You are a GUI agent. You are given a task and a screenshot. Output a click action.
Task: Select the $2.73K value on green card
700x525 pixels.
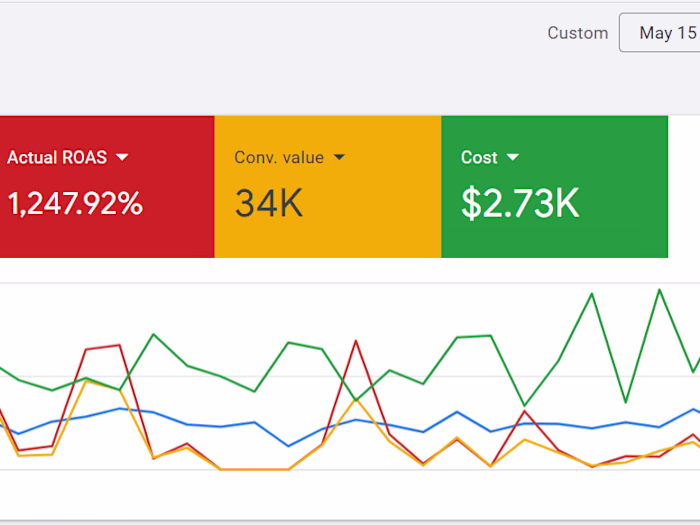(x=520, y=204)
